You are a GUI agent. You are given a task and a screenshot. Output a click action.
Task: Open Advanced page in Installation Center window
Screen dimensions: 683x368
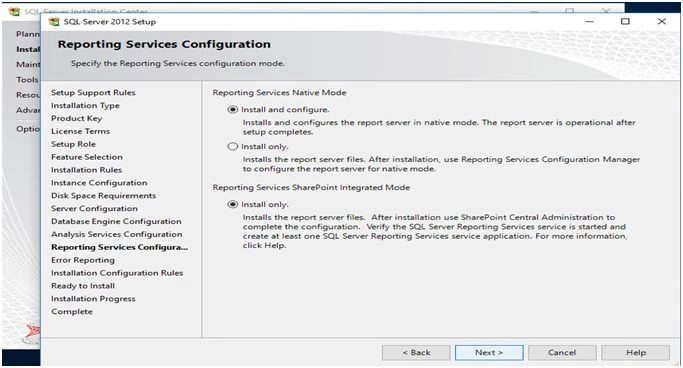pyautogui.click(x=28, y=110)
